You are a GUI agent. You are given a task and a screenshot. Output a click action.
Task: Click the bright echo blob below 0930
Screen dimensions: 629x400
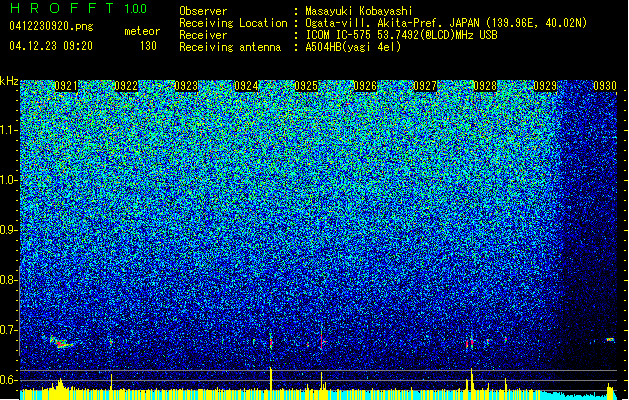click(610, 340)
